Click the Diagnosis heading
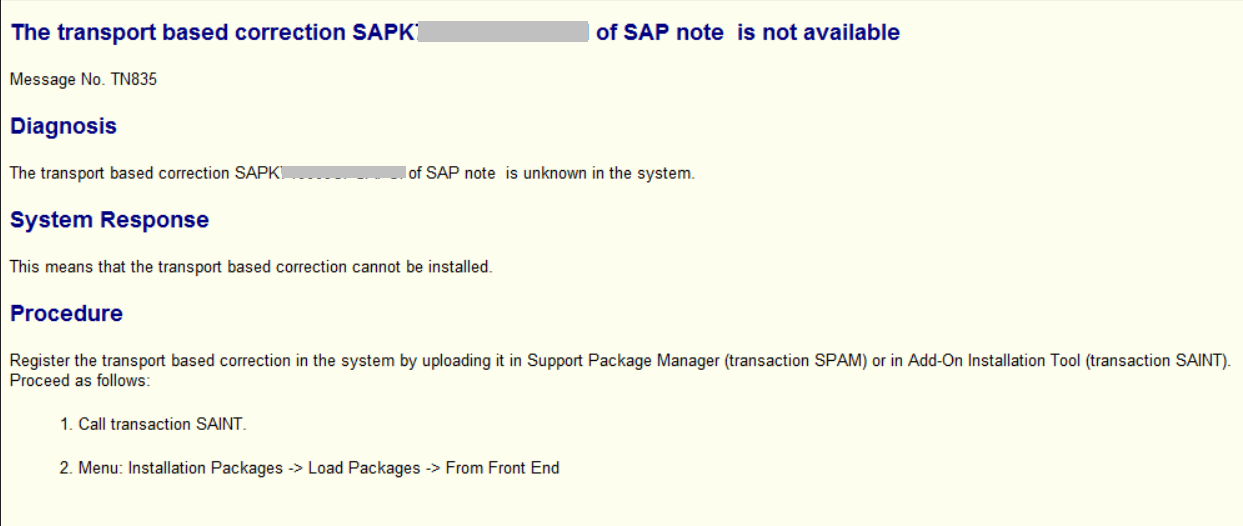 [63, 126]
